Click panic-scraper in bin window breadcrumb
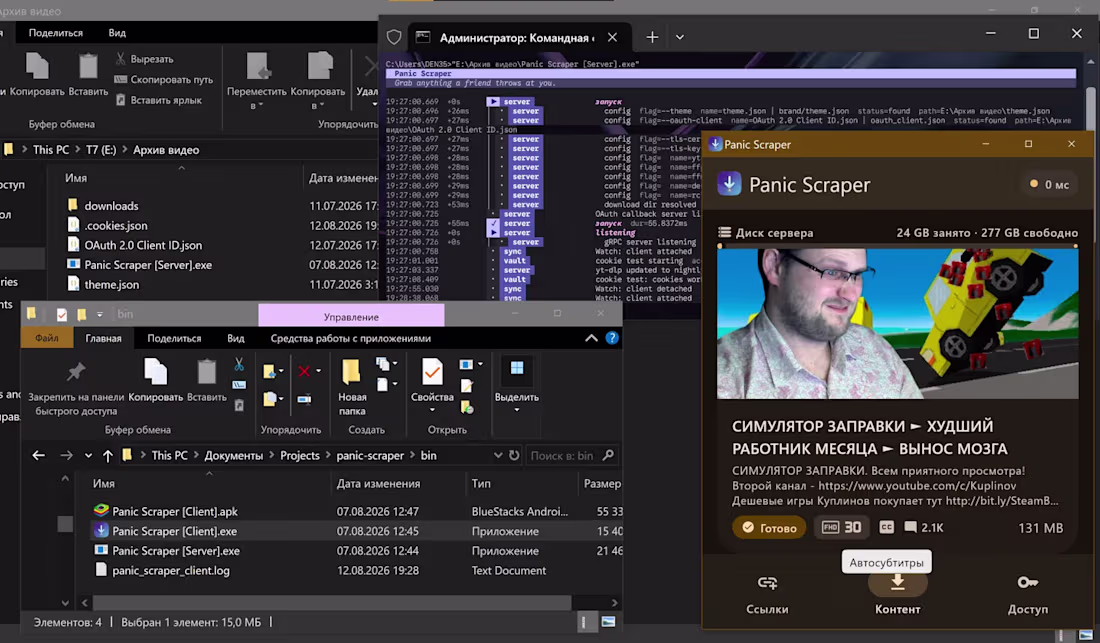 pos(370,456)
